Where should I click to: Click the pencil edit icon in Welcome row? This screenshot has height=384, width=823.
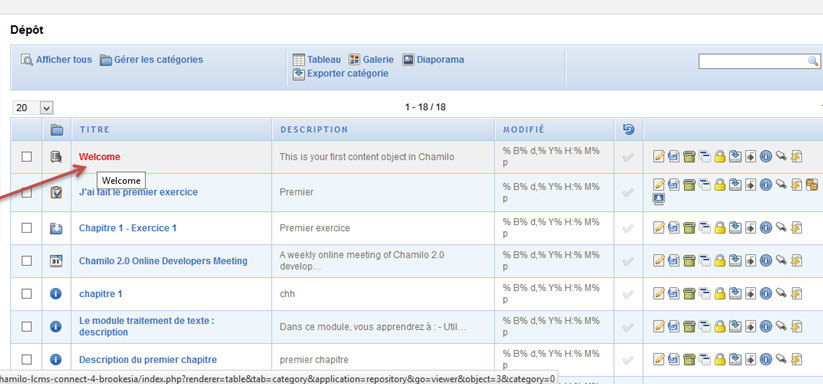(x=659, y=156)
